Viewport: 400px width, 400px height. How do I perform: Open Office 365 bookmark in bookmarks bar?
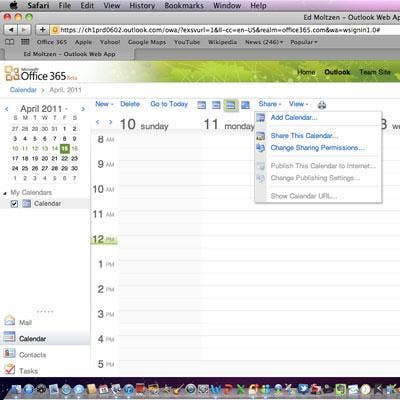tap(52, 42)
